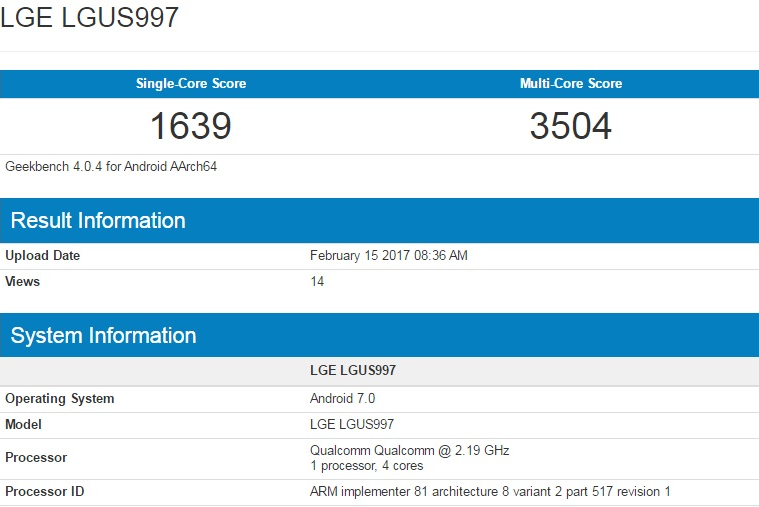Viewport: 759px width, 507px height.
Task: Click the February 15 2017 upload timestamp
Action: [x=388, y=256]
